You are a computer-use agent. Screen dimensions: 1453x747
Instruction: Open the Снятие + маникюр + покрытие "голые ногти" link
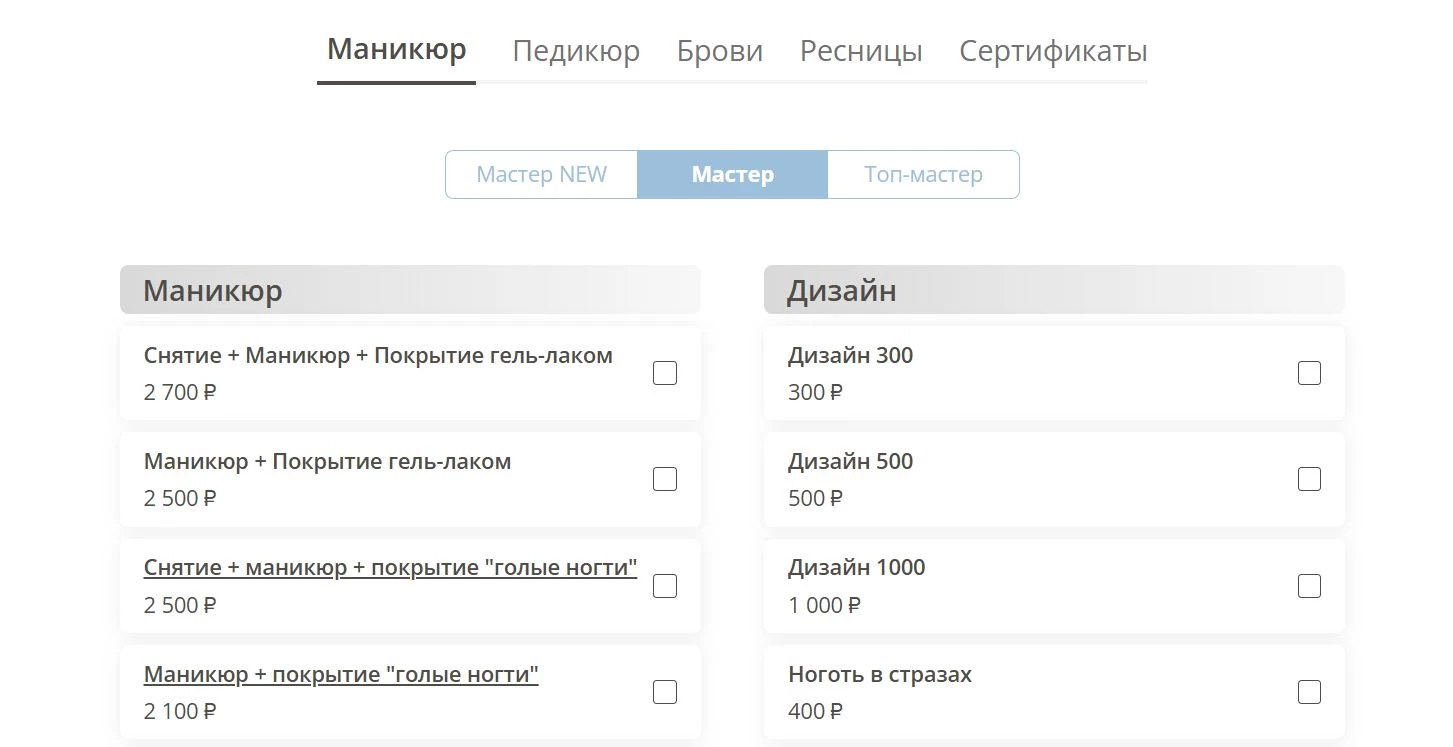[390, 567]
